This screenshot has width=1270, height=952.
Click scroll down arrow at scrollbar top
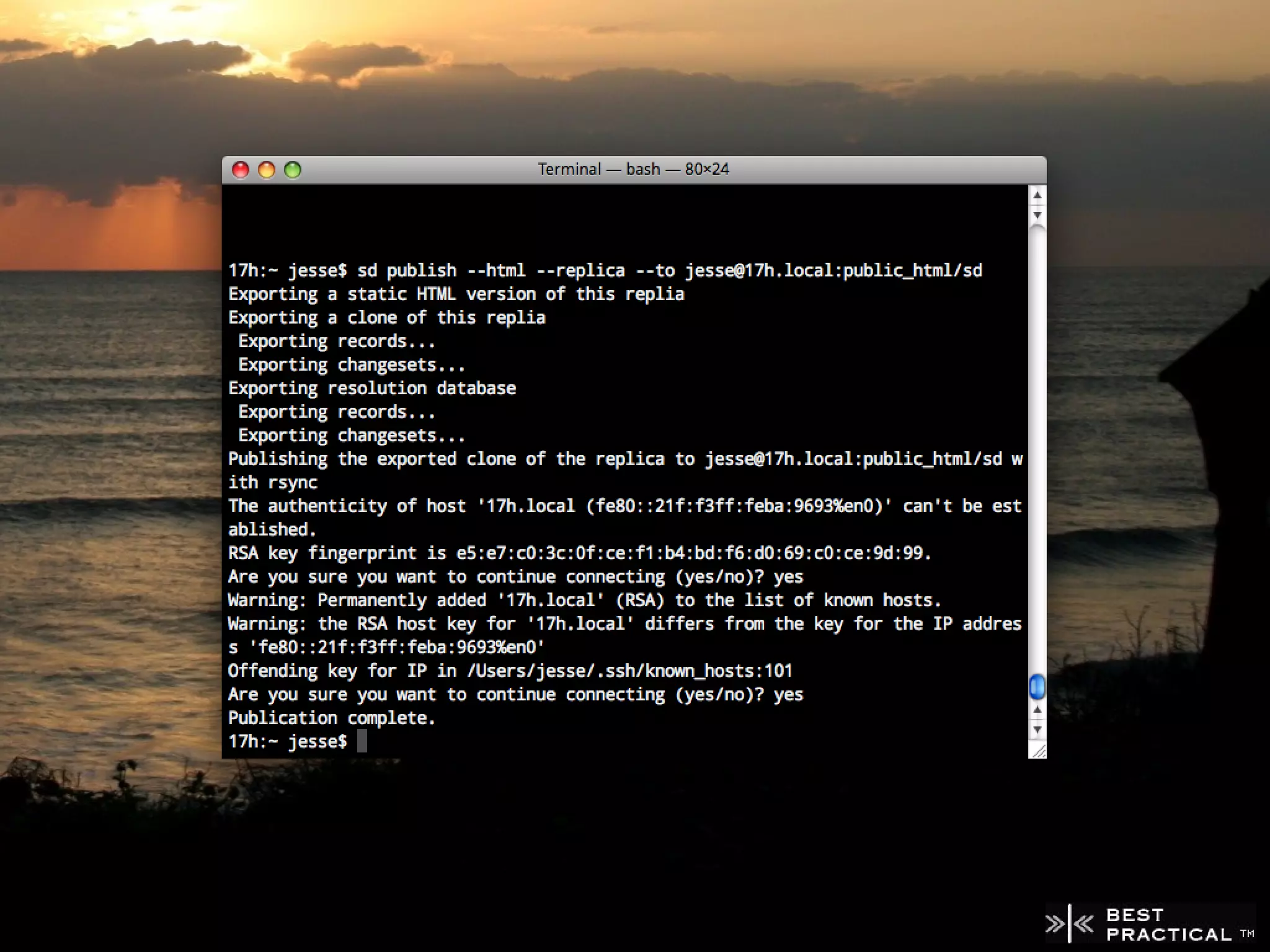pos(1037,215)
